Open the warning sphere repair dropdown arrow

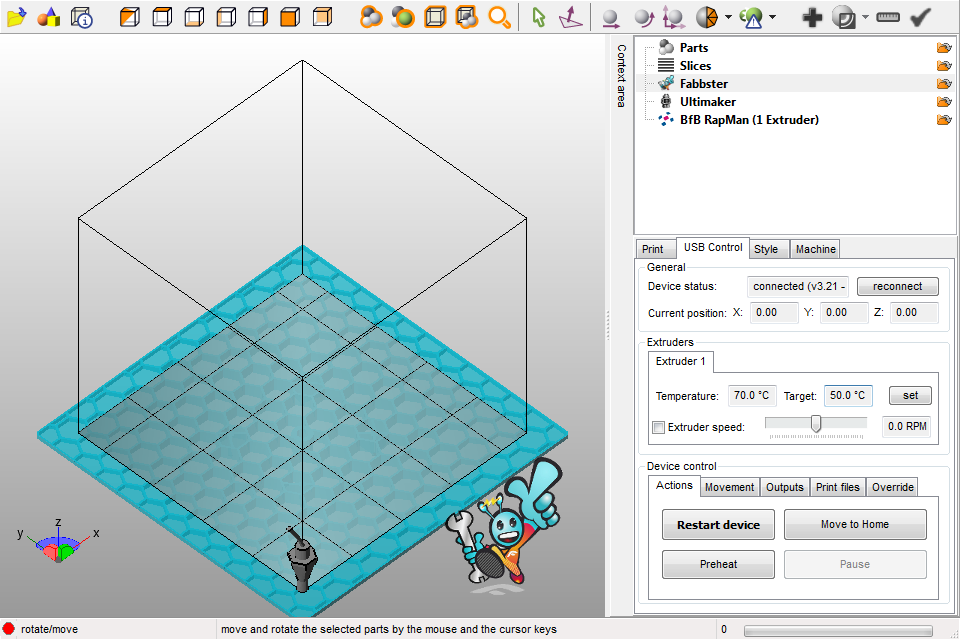[772, 17]
